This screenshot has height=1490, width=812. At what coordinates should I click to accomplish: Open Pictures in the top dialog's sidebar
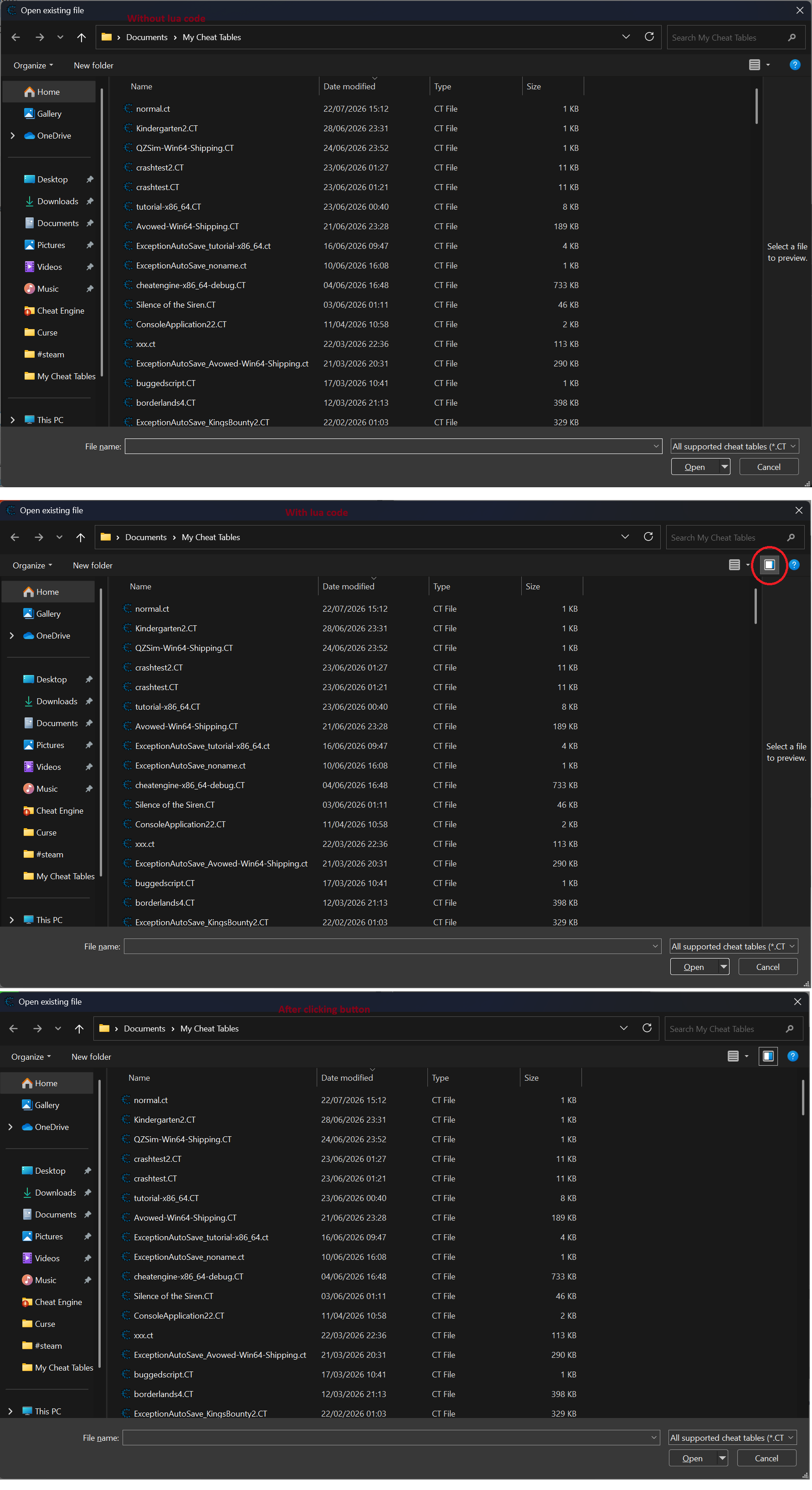(x=51, y=245)
